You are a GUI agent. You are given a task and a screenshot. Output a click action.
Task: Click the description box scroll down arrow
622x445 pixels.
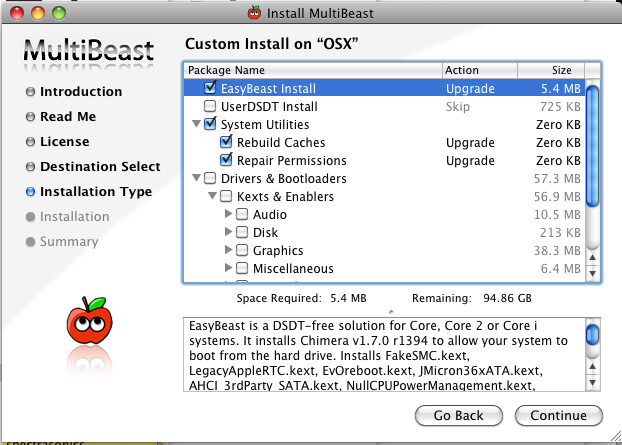593,383
